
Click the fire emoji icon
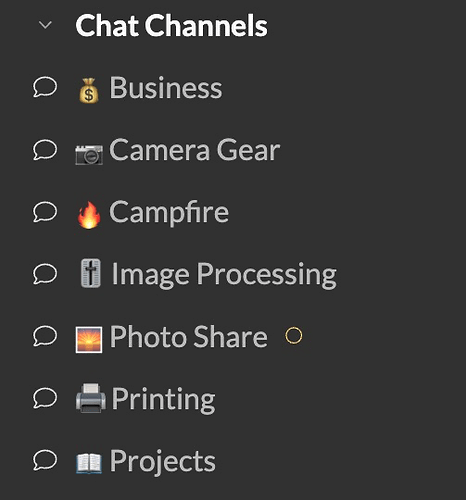tap(89, 215)
